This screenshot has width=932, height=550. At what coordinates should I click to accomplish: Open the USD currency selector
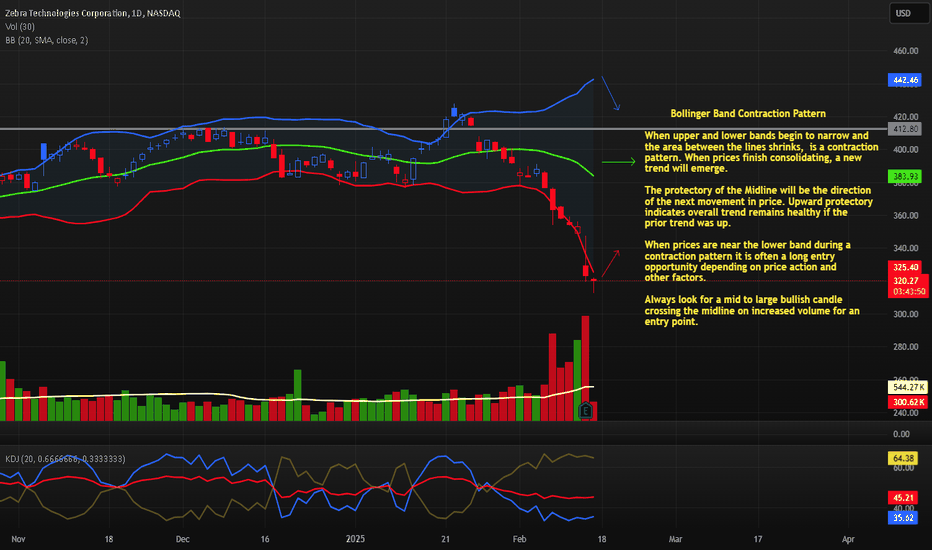(909, 13)
